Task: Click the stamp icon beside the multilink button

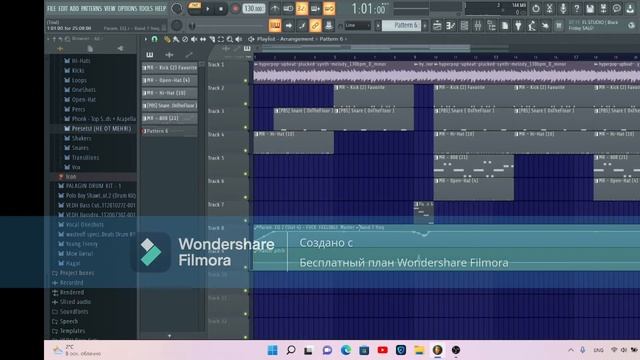Action: (x=329, y=26)
